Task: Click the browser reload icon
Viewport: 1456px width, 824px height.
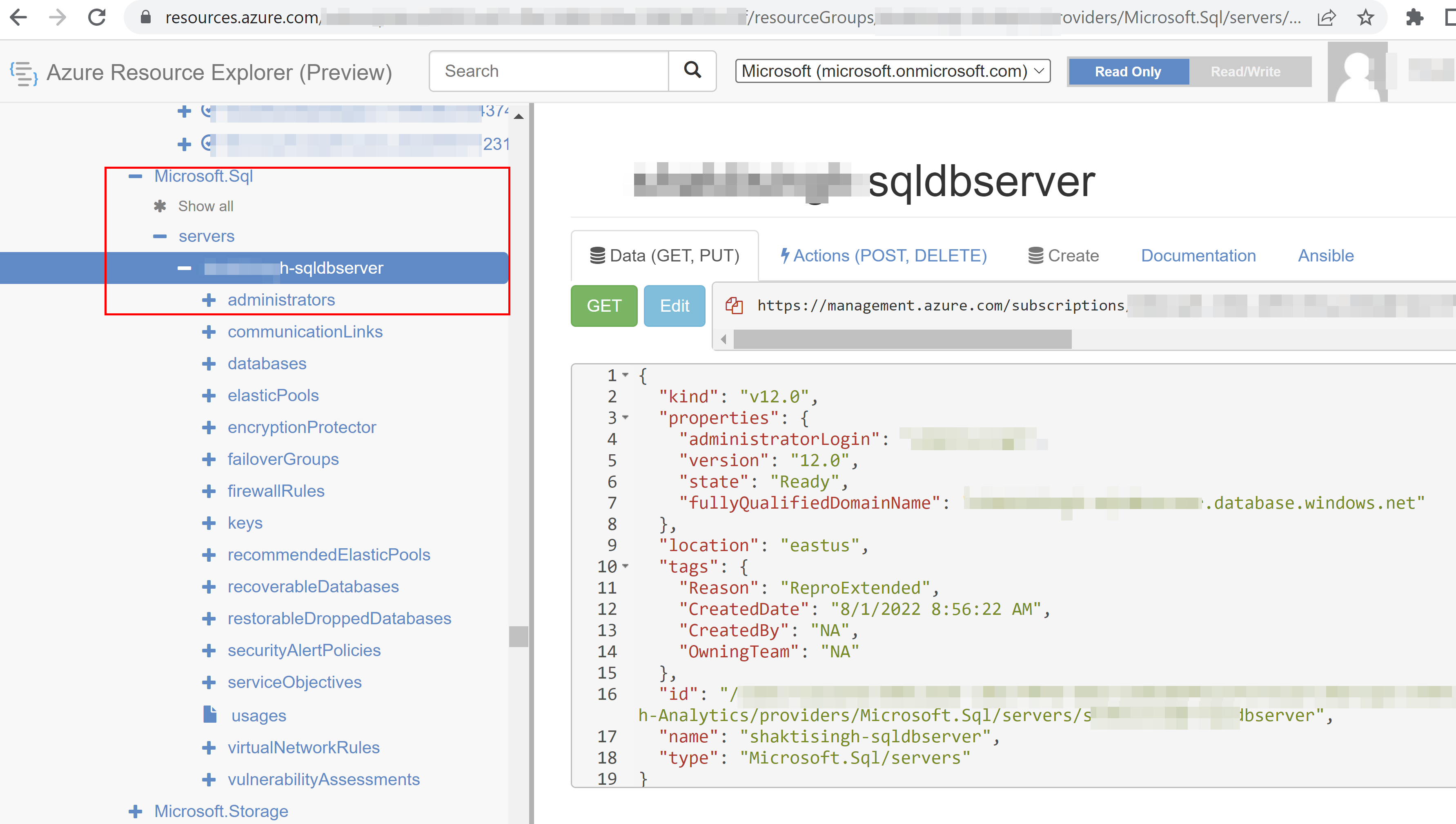Action: [97, 18]
